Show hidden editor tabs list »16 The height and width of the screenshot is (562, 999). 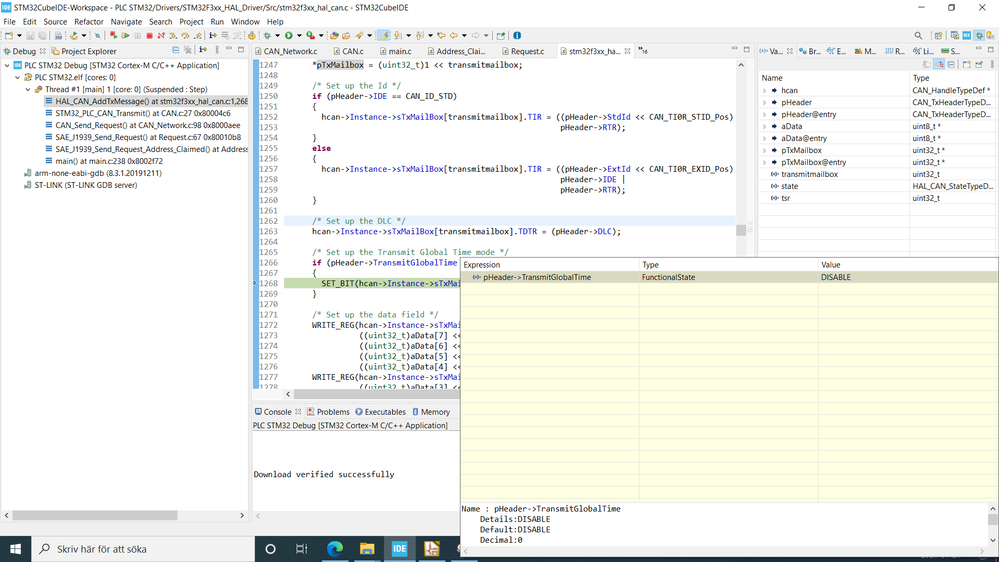point(643,51)
